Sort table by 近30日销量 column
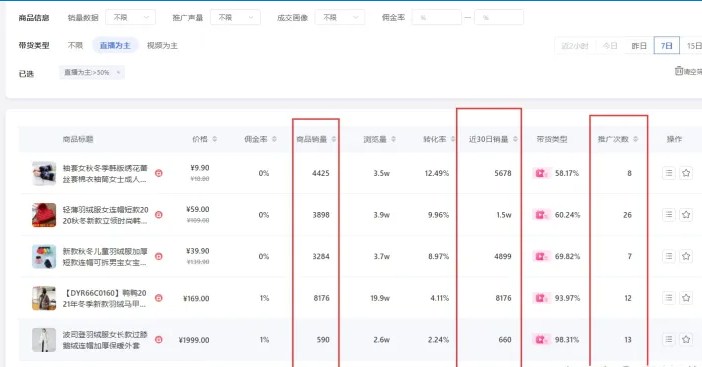 [x=515, y=139]
